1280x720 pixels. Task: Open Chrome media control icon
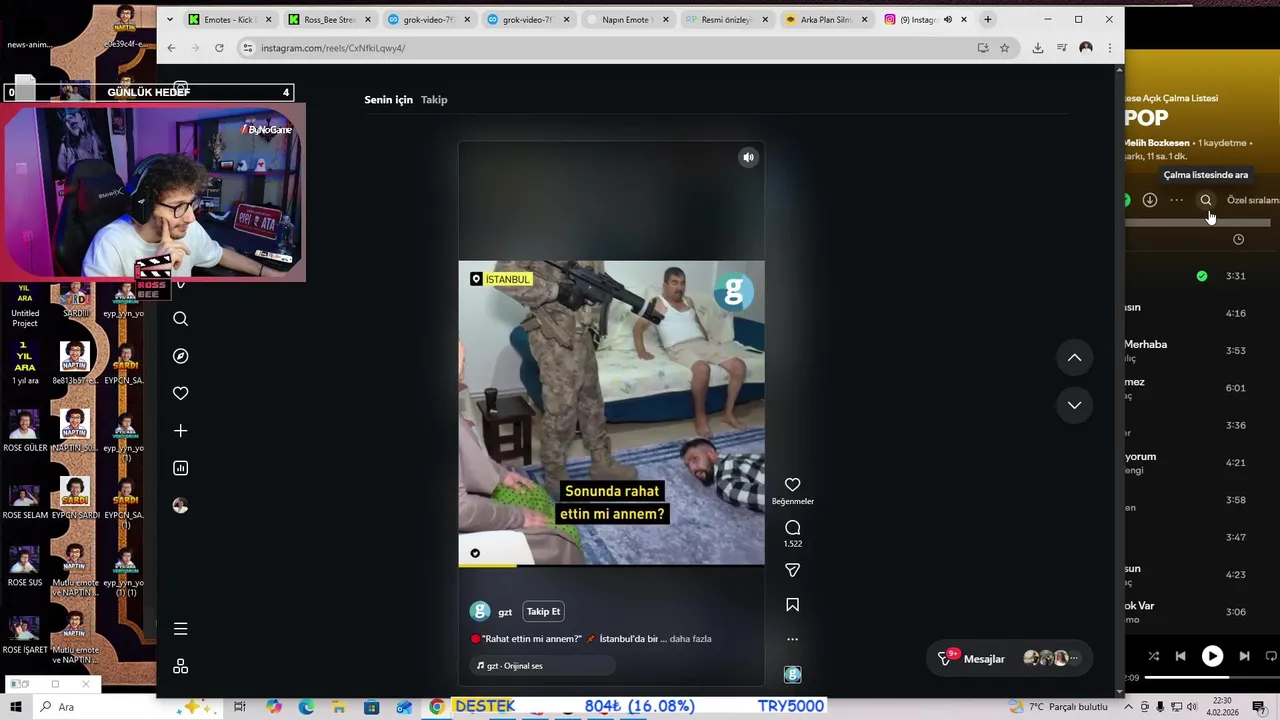(x=1062, y=48)
